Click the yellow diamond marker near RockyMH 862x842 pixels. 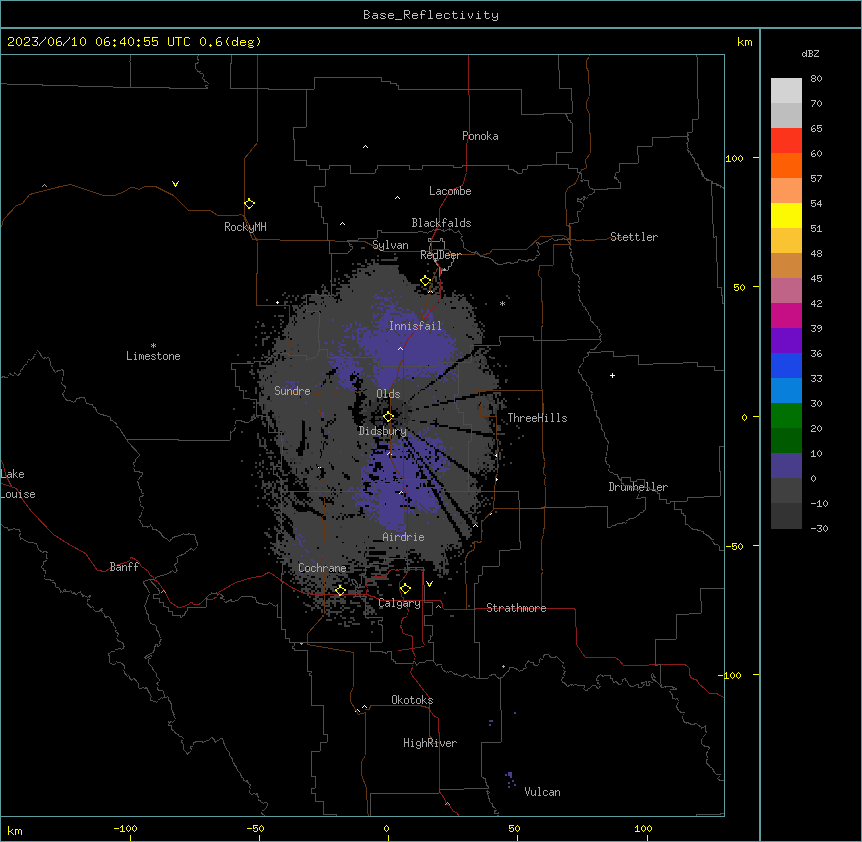[250, 204]
